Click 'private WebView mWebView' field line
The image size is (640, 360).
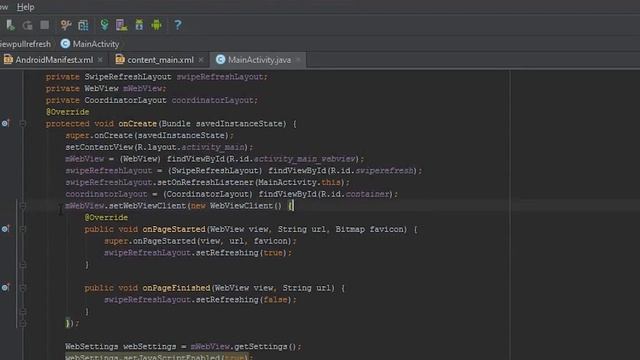pos(106,89)
